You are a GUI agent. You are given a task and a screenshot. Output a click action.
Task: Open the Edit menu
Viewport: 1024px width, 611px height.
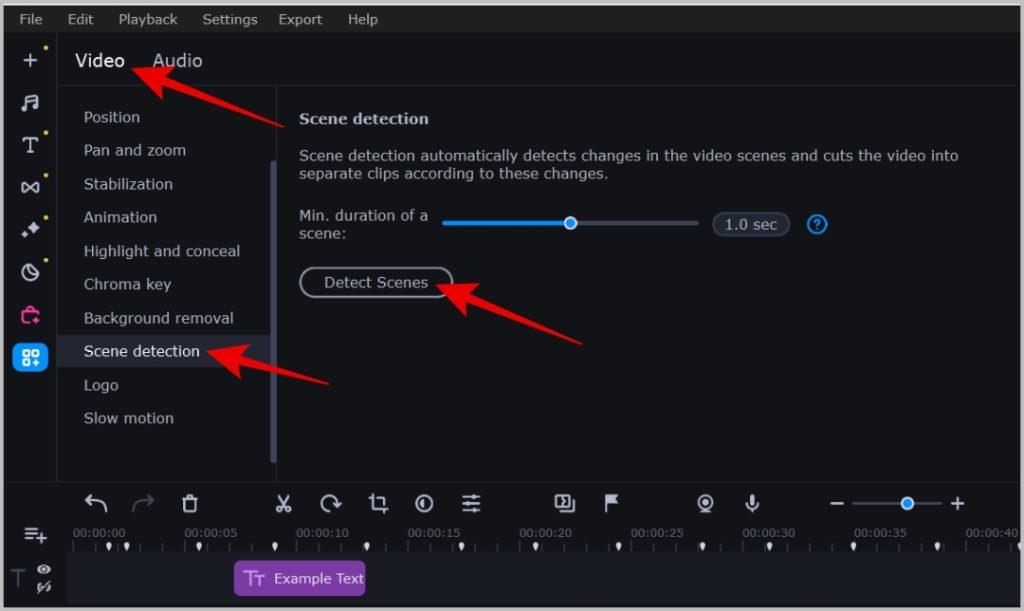(80, 20)
